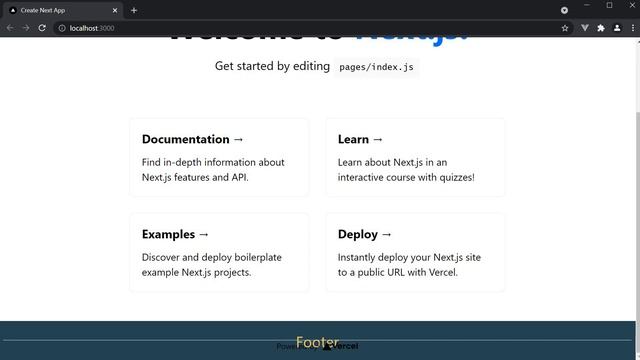Image resolution: width=640 pixels, height=360 pixels.
Task: Reload the page with the refresh icon
Action: tap(42, 28)
